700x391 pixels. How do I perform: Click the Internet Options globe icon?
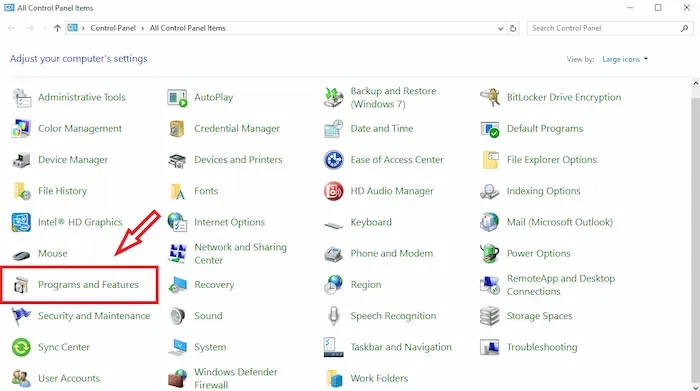click(177, 222)
